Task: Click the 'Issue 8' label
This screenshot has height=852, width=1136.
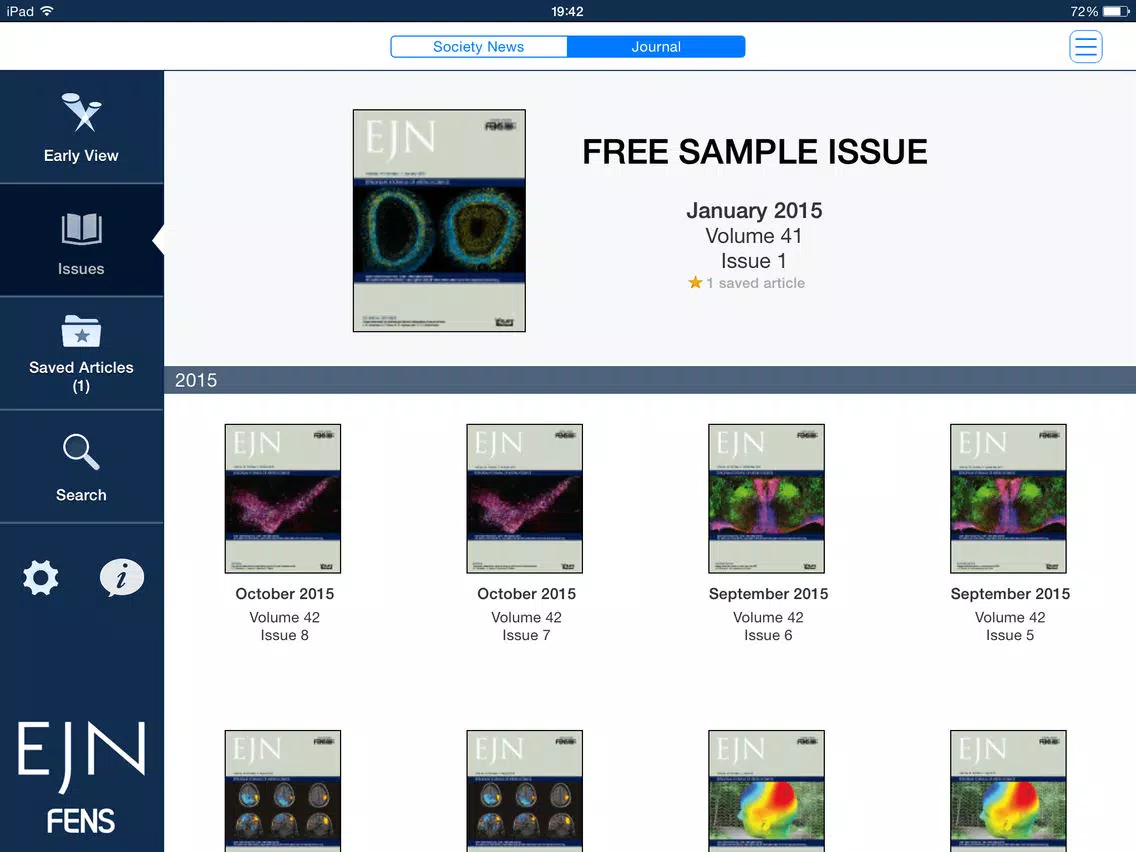Action: click(285, 635)
